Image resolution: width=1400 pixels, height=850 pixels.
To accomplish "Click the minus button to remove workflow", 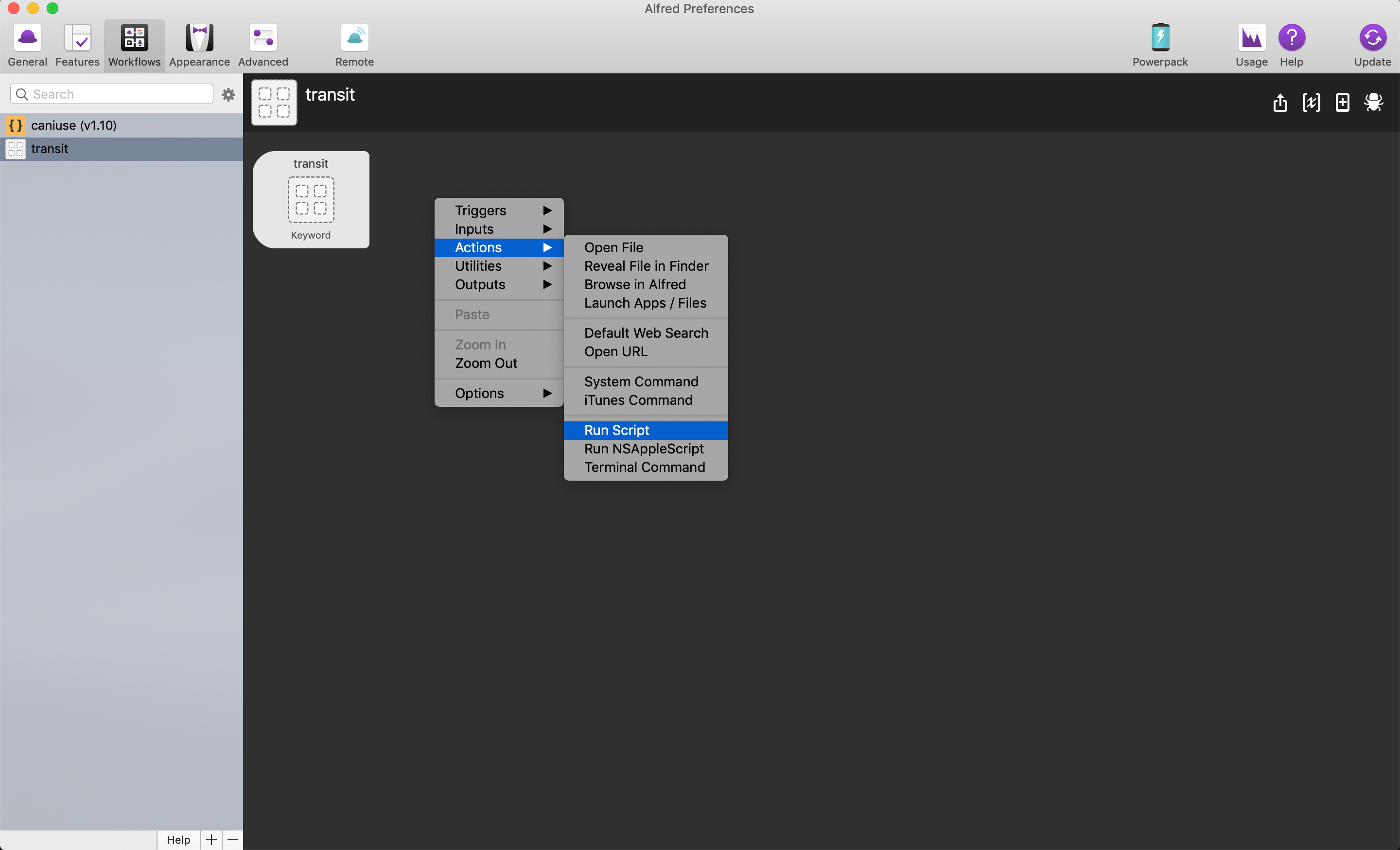I will tap(233, 840).
